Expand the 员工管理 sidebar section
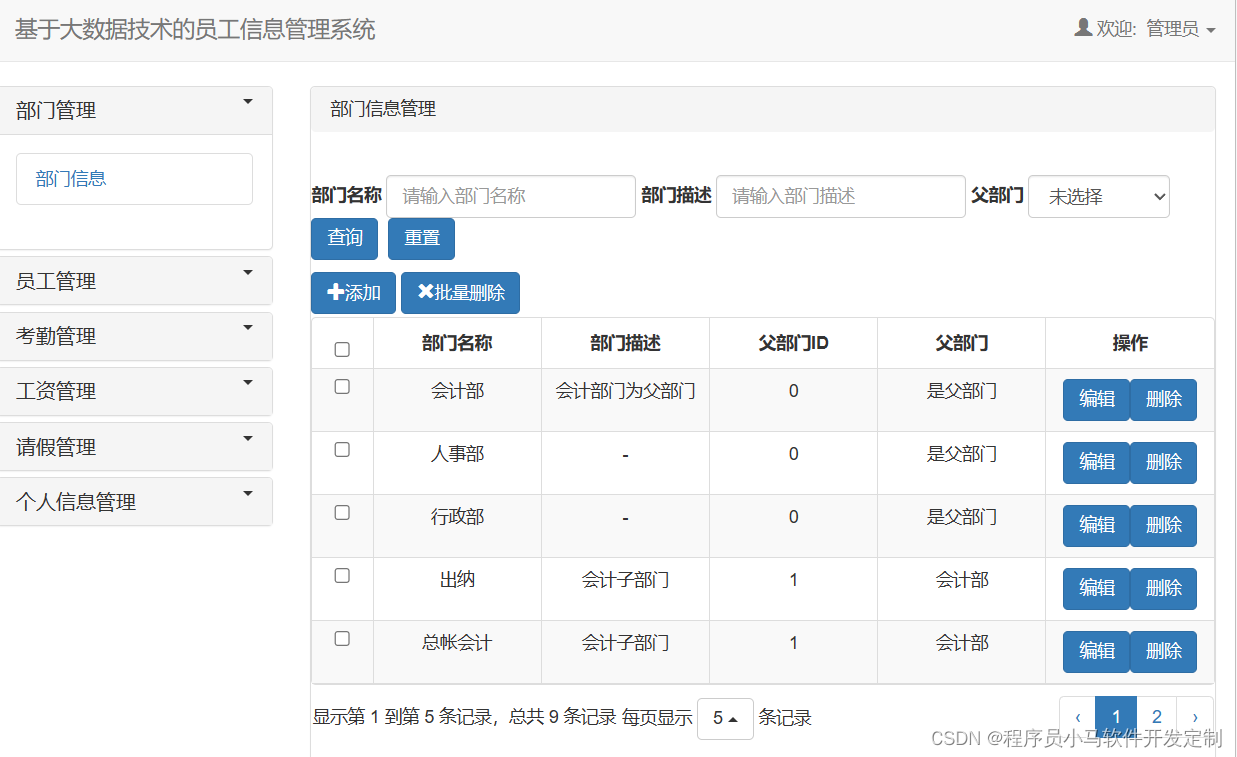Viewport: 1237px width, 757px height. point(137,281)
